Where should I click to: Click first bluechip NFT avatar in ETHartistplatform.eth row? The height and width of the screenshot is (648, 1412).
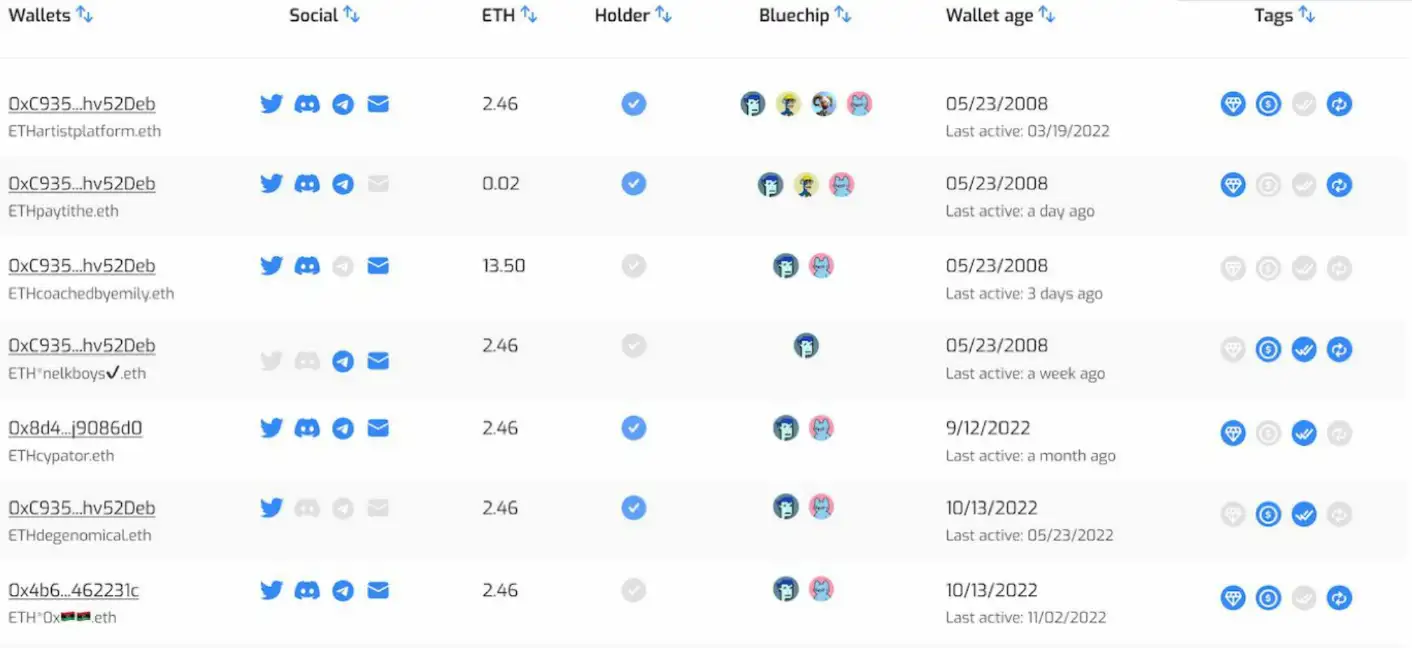pos(753,104)
